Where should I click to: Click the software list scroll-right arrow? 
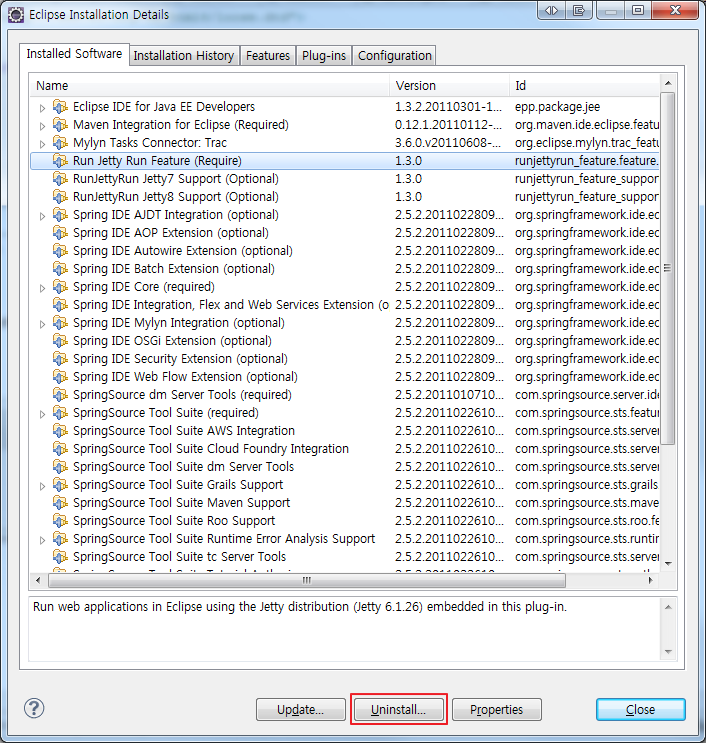651,580
